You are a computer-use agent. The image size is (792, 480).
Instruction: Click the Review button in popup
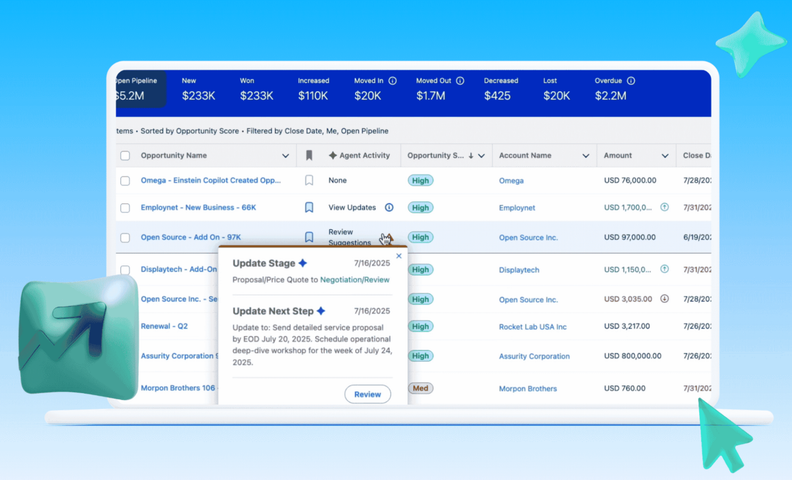367,395
